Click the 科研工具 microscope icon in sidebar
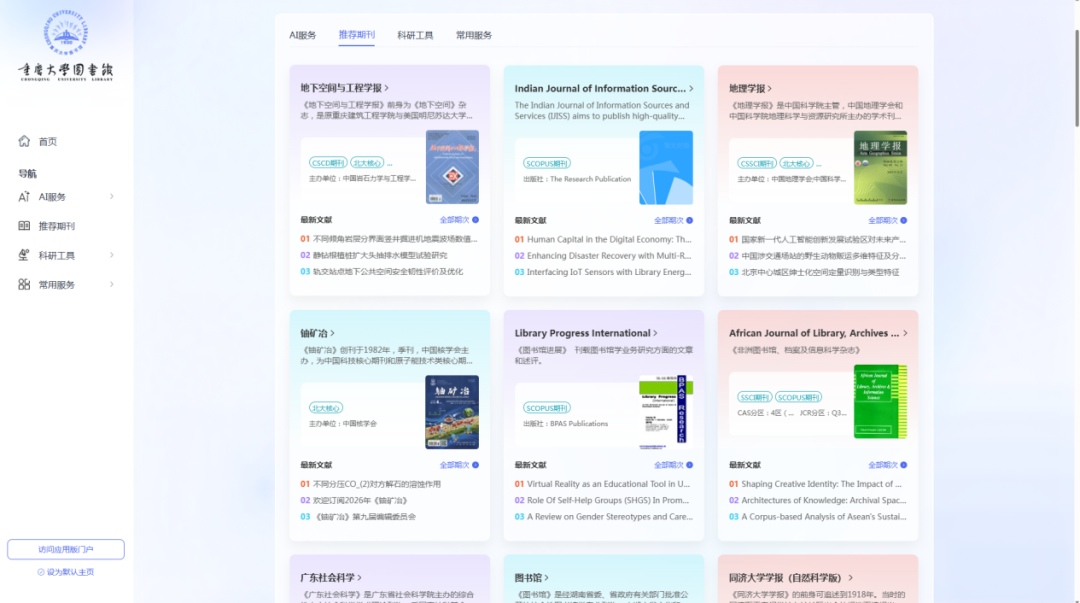1080x603 pixels. pos(24,255)
